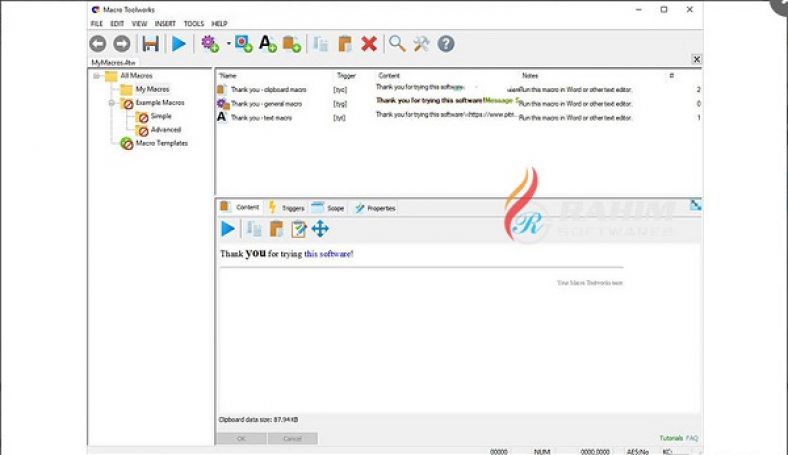The image size is (788, 455).
Task: Collapse the All Macros tree node
Action: coord(96,76)
